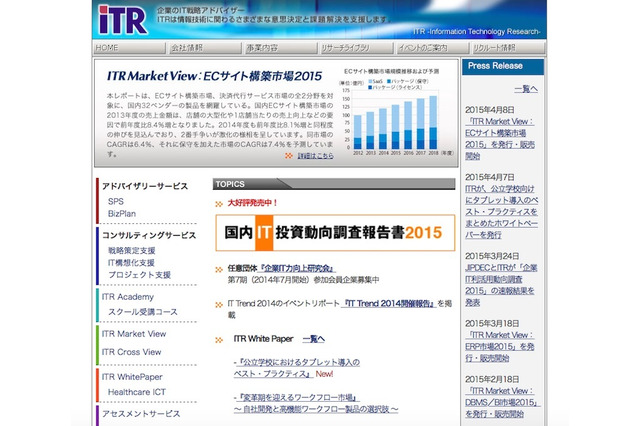Click the コンサルティングサービス sidebar heading
The height and width of the screenshot is (426, 640).
[x=149, y=235]
